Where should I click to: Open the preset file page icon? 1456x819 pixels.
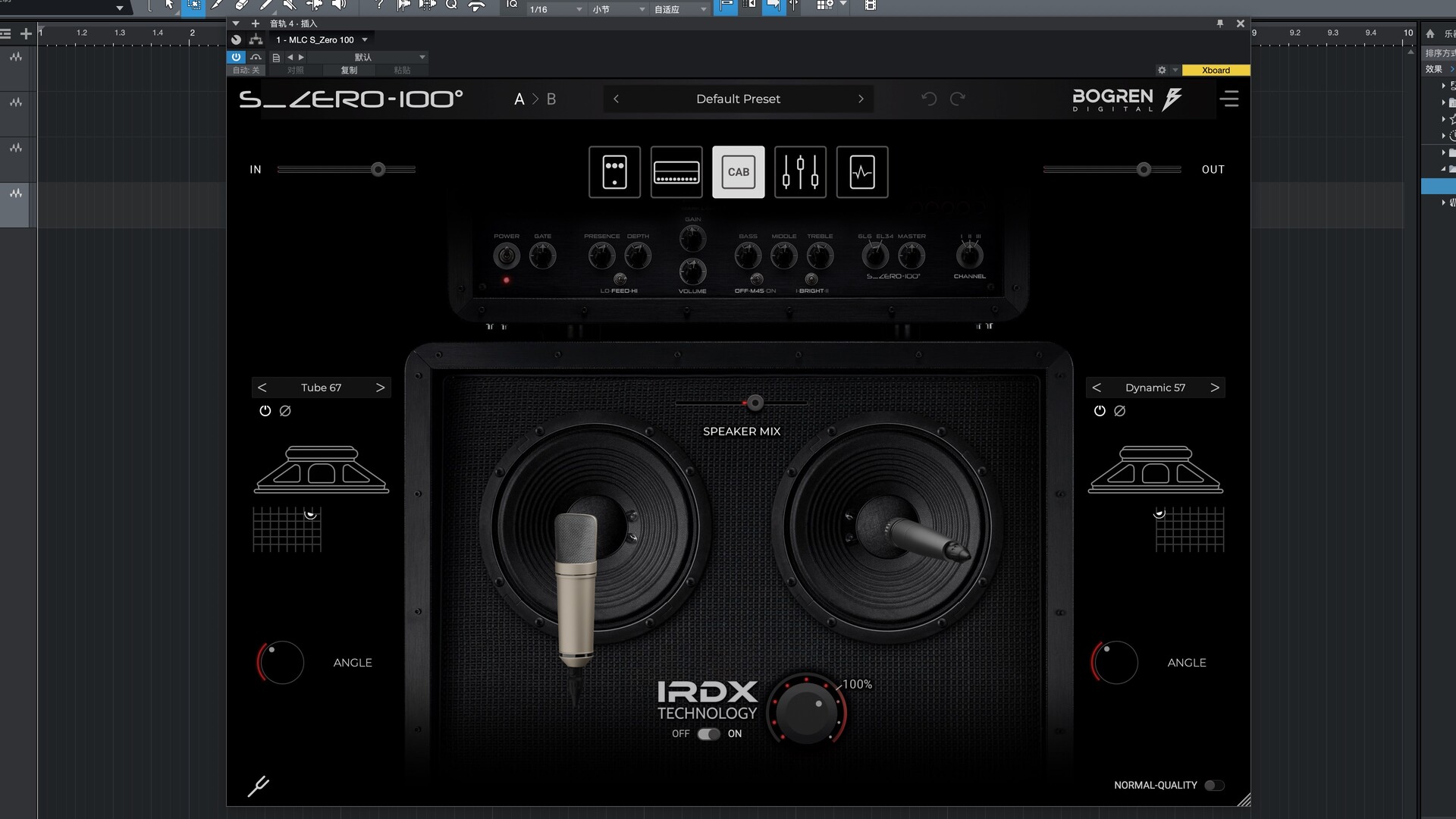[x=276, y=58]
